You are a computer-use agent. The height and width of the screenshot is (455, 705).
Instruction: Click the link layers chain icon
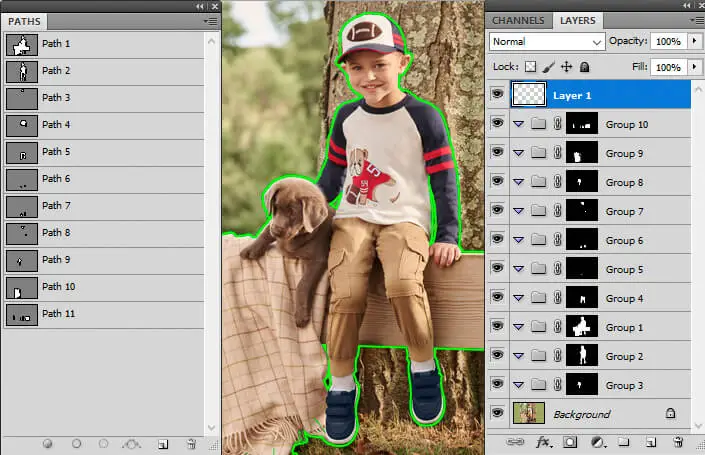(x=517, y=441)
